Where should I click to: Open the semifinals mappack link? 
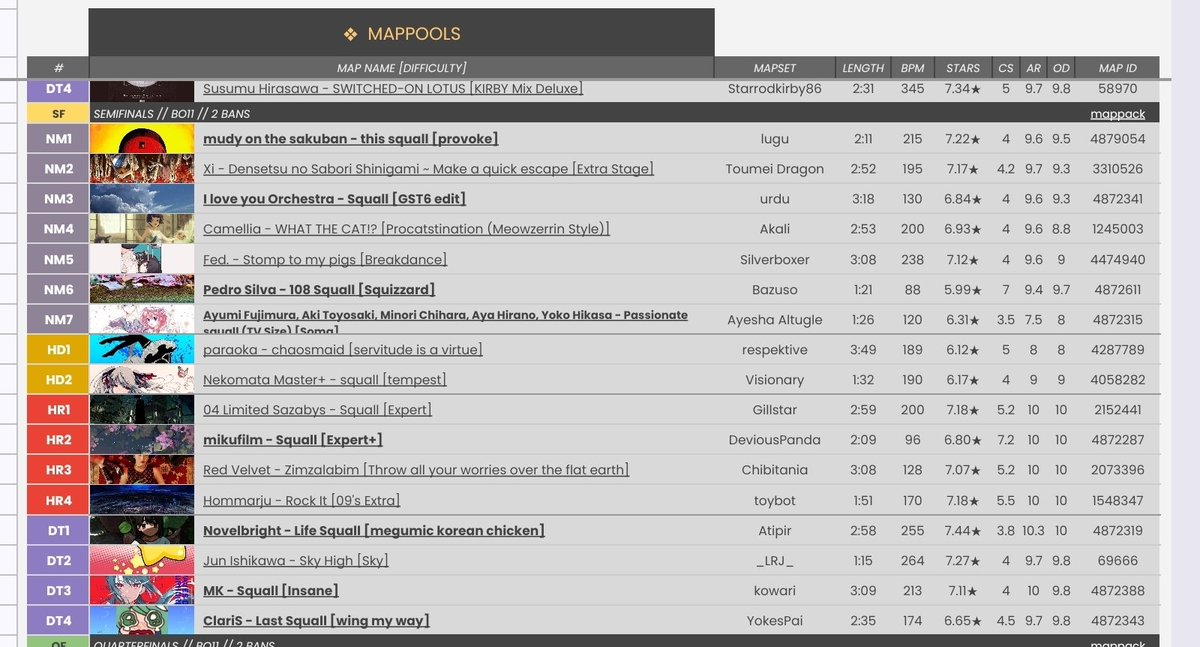point(1118,114)
